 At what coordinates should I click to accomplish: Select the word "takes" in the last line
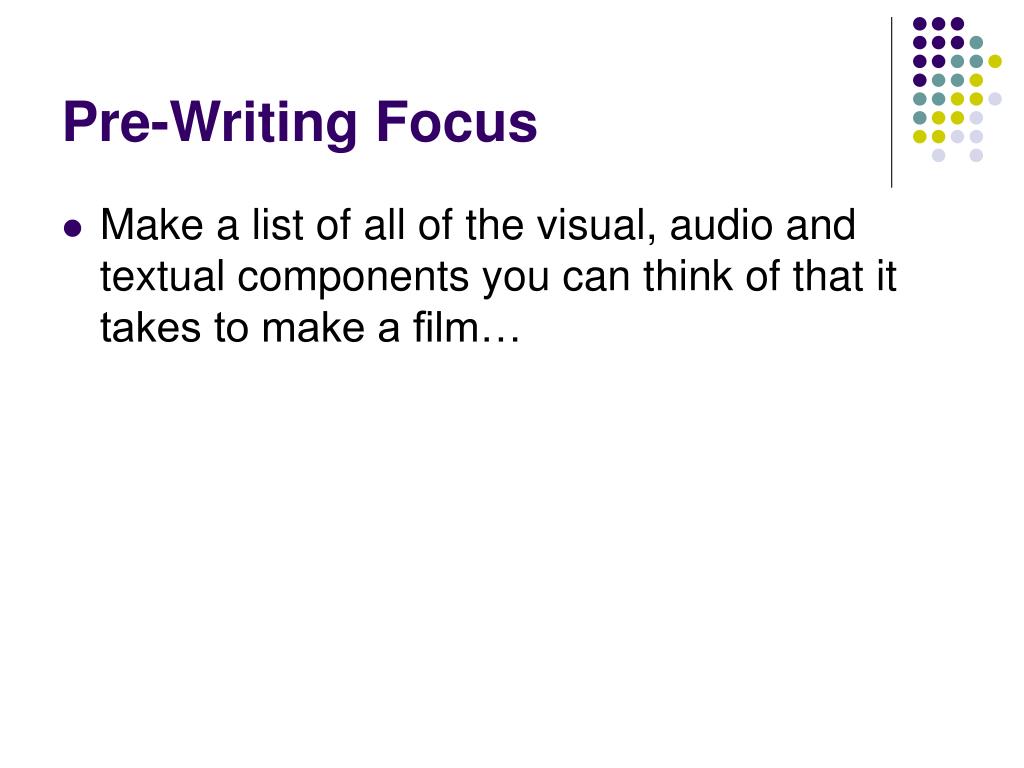tap(150, 327)
